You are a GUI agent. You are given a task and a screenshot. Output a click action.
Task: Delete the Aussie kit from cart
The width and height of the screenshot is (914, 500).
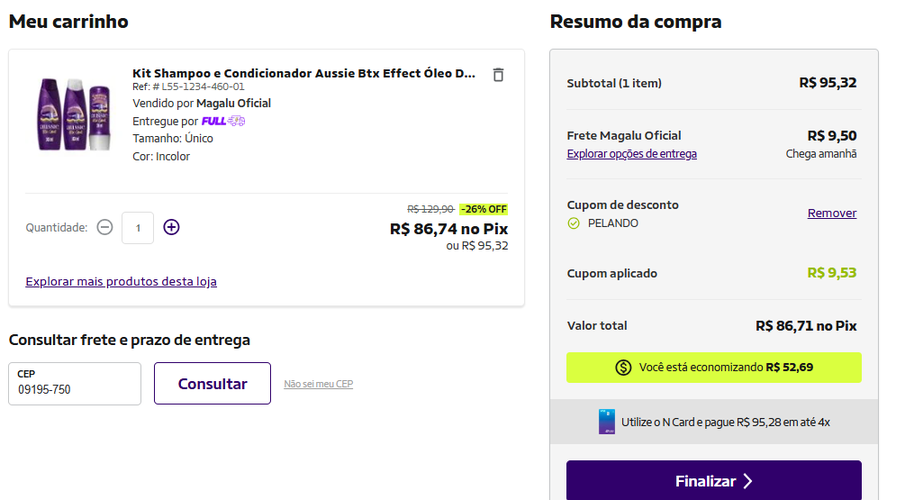[x=498, y=75]
